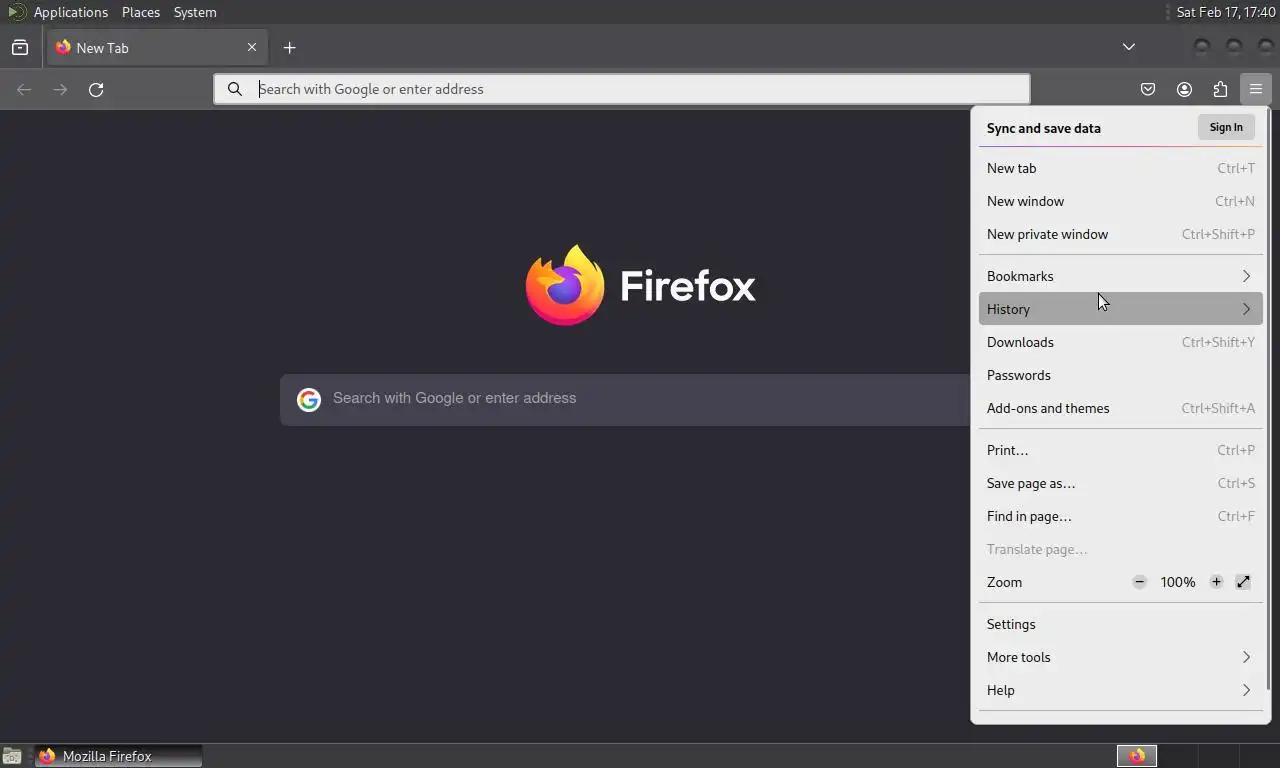Click the Sync and save data label

tap(1043, 128)
